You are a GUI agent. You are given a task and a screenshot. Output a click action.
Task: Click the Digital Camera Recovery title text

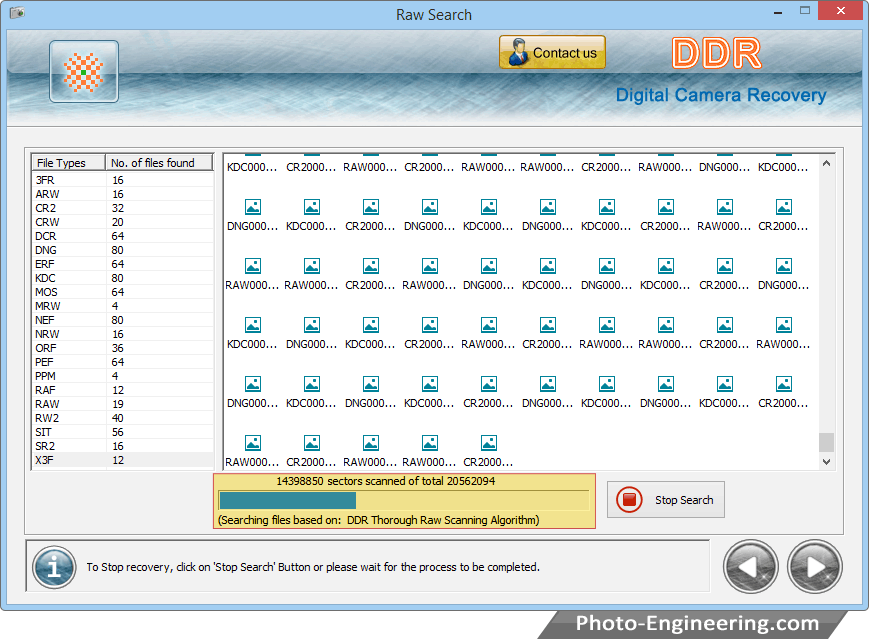click(721, 95)
